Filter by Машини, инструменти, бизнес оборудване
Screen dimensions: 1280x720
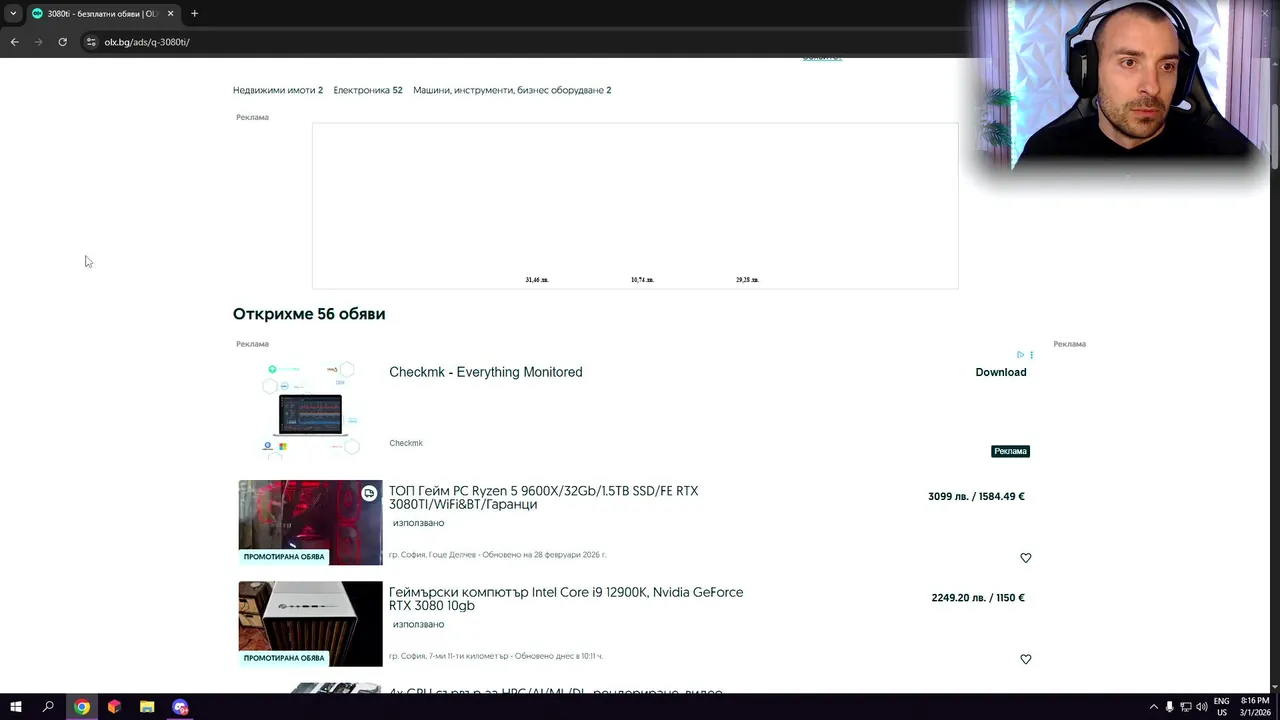512,90
